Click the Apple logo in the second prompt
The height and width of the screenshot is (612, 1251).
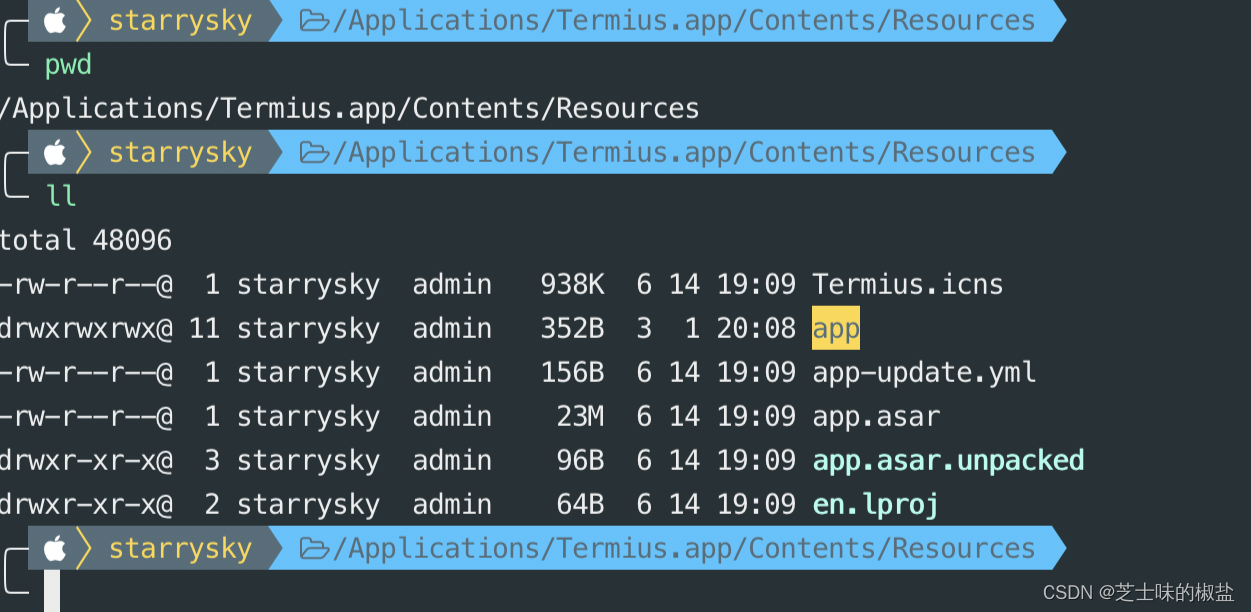pos(55,152)
